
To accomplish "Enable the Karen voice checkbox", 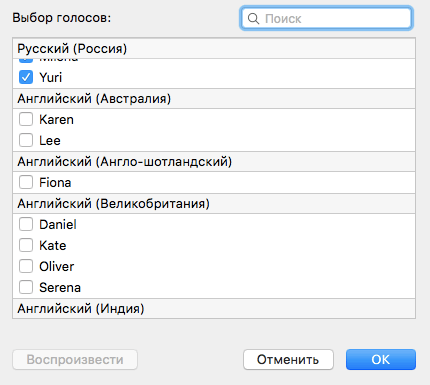I will 26,119.
